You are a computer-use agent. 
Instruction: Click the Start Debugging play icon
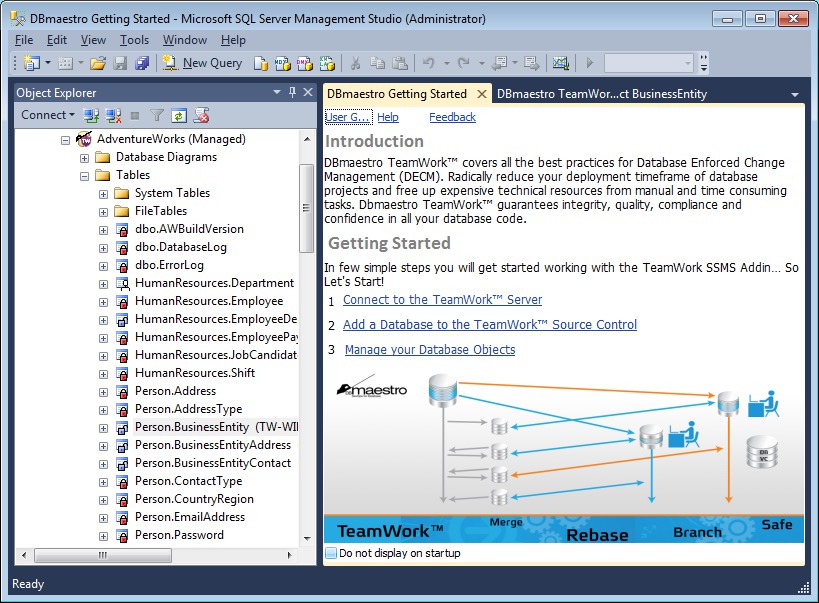point(590,63)
